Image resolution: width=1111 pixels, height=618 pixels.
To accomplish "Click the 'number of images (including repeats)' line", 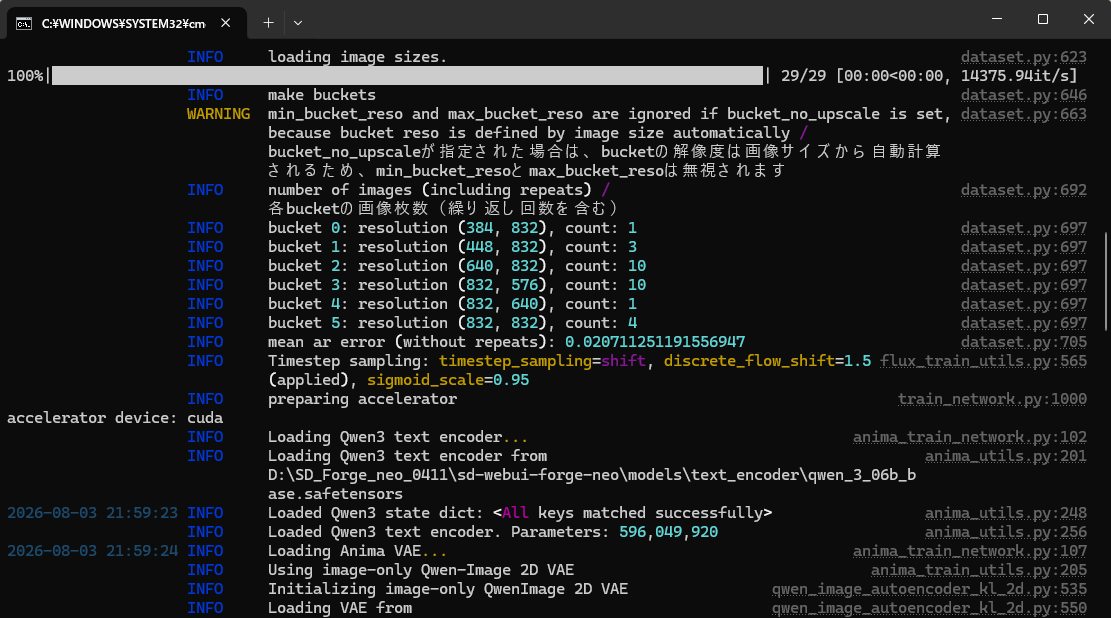I will pos(439,190).
